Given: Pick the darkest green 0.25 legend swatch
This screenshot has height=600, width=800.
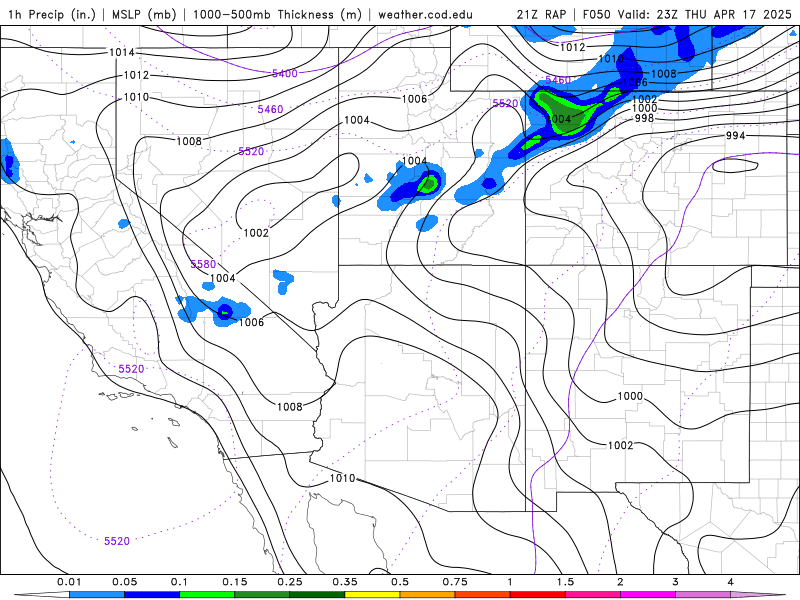Looking at the screenshot, I should pyautogui.click(x=317, y=595).
